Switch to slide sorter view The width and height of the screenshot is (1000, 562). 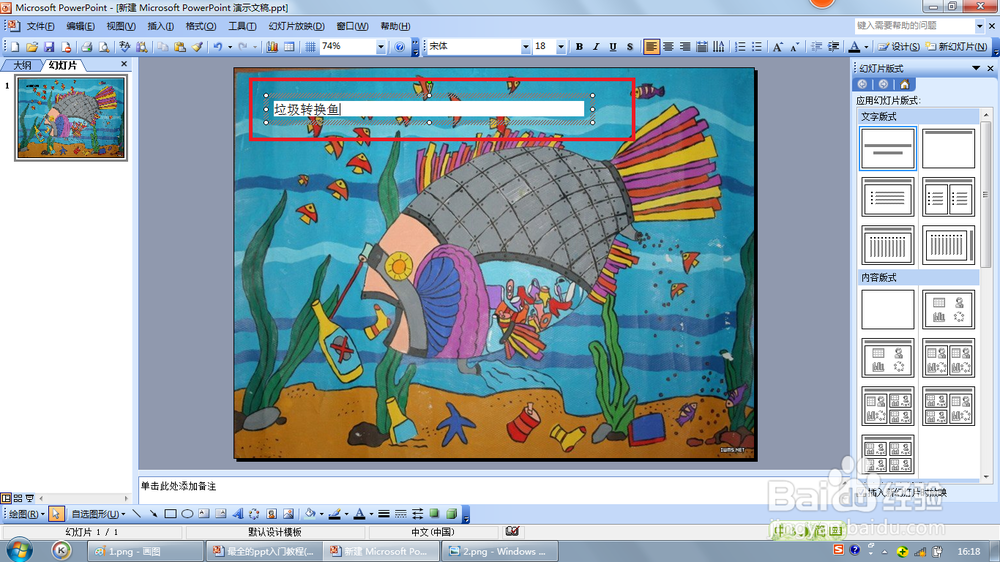pos(18,498)
